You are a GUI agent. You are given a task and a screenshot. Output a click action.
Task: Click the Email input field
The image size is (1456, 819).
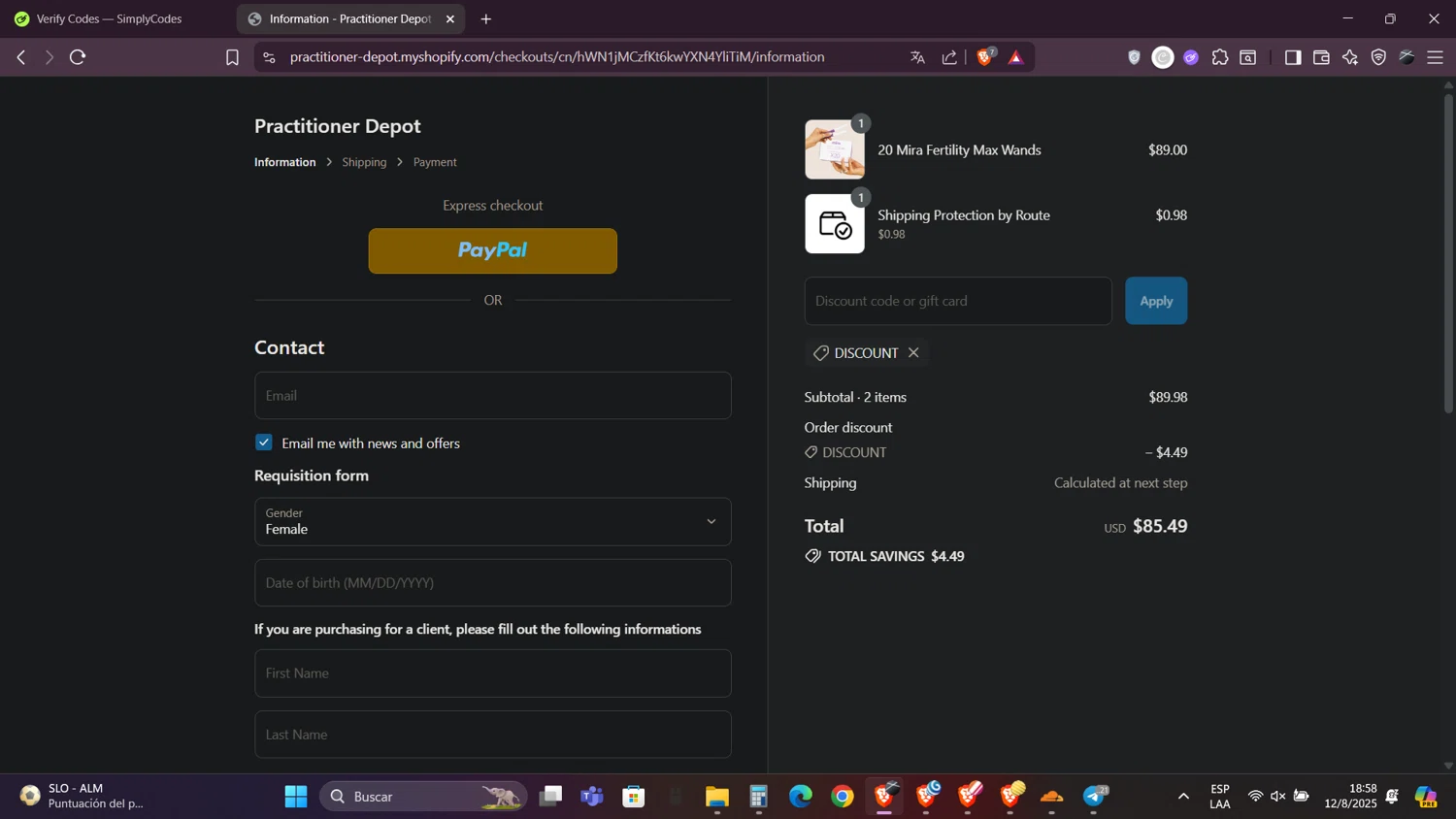pyautogui.click(x=492, y=395)
